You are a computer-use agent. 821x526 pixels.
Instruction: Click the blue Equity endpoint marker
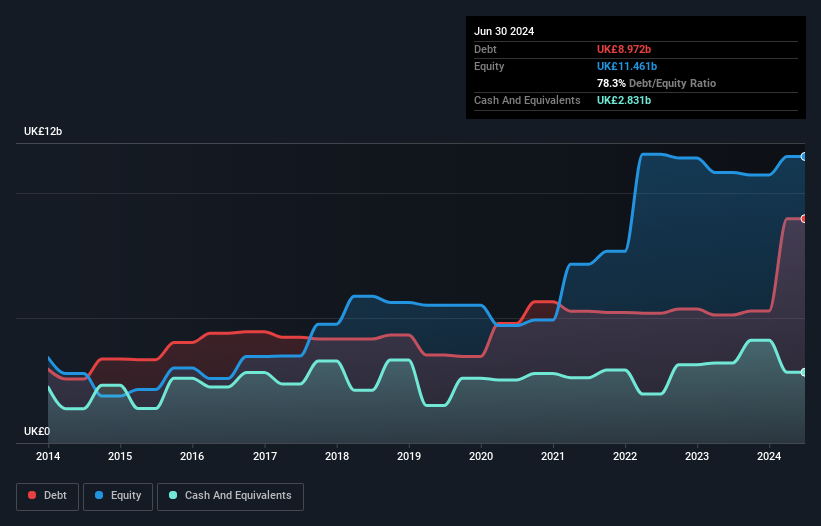tap(804, 156)
